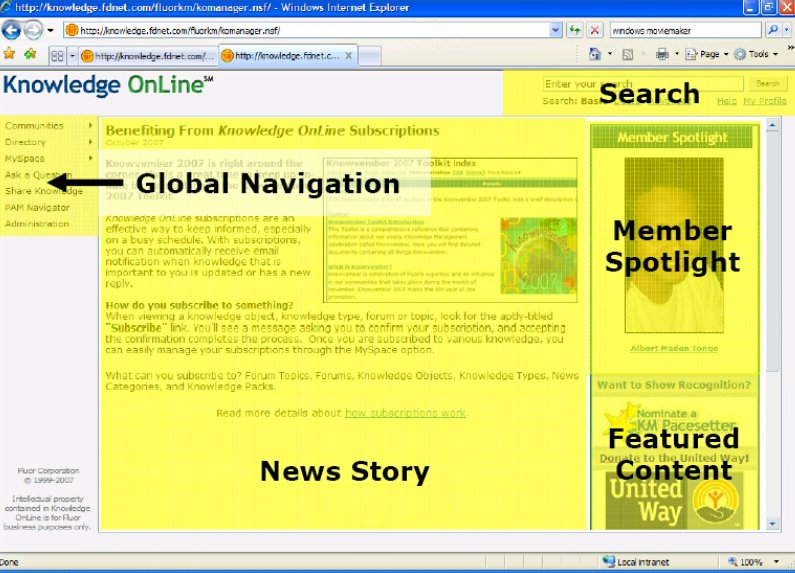Click the red Stop loading icon
The image size is (795, 573).
(x=595, y=30)
